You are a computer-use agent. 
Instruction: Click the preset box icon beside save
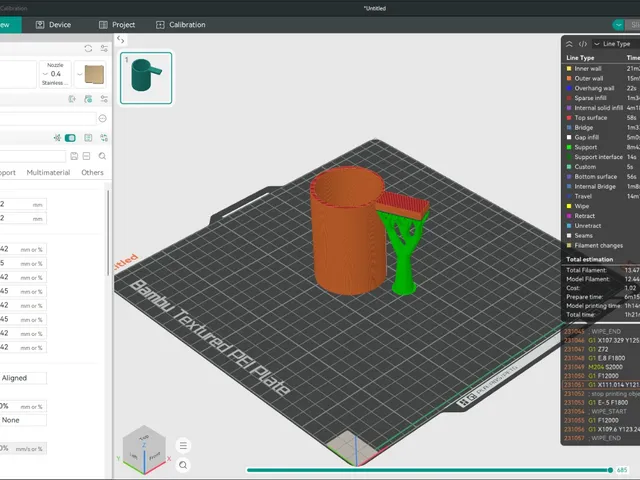[x=87, y=156]
